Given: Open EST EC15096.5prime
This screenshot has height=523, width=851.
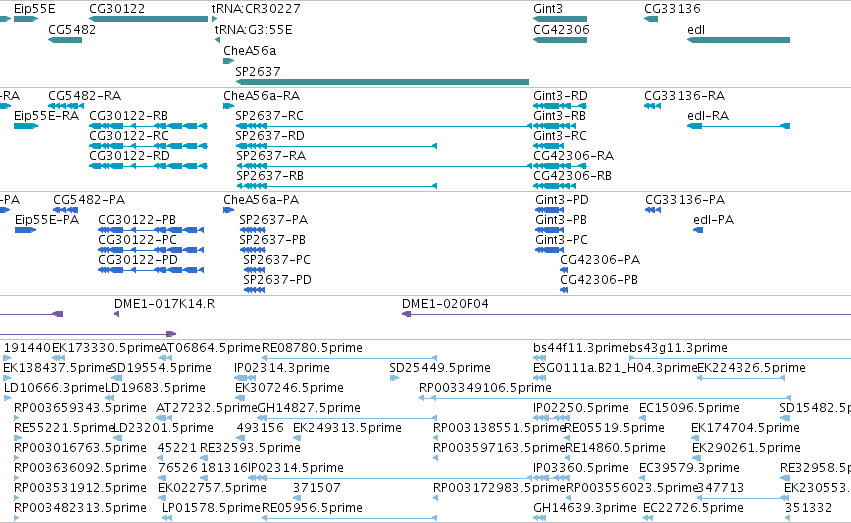Looking at the screenshot, I should pyautogui.click(x=689, y=408).
